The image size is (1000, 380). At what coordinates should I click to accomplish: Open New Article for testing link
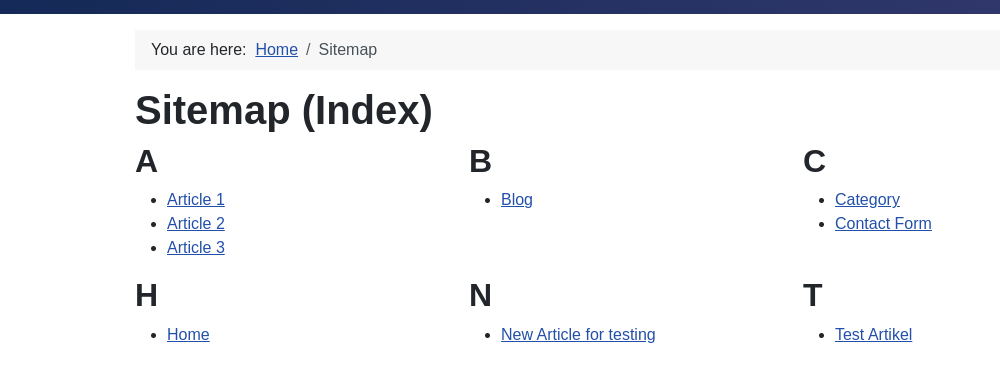pyautogui.click(x=578, y=335)
